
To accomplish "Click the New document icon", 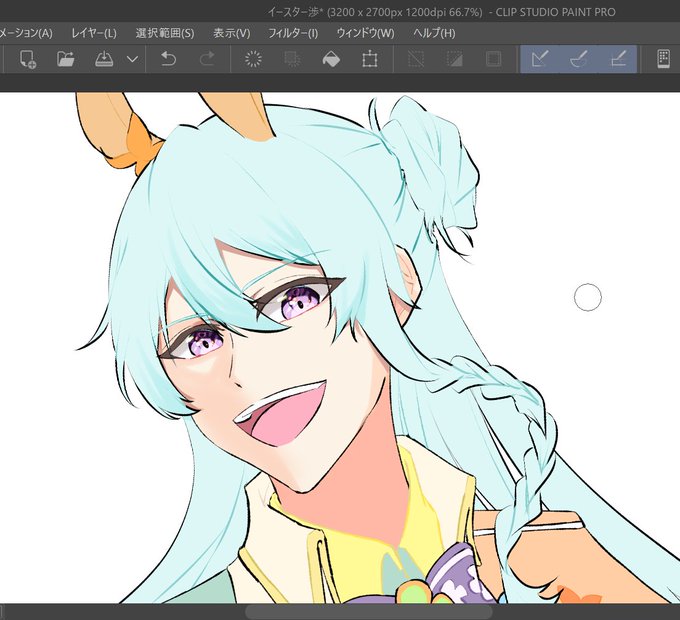I will [x=28, y=59].
